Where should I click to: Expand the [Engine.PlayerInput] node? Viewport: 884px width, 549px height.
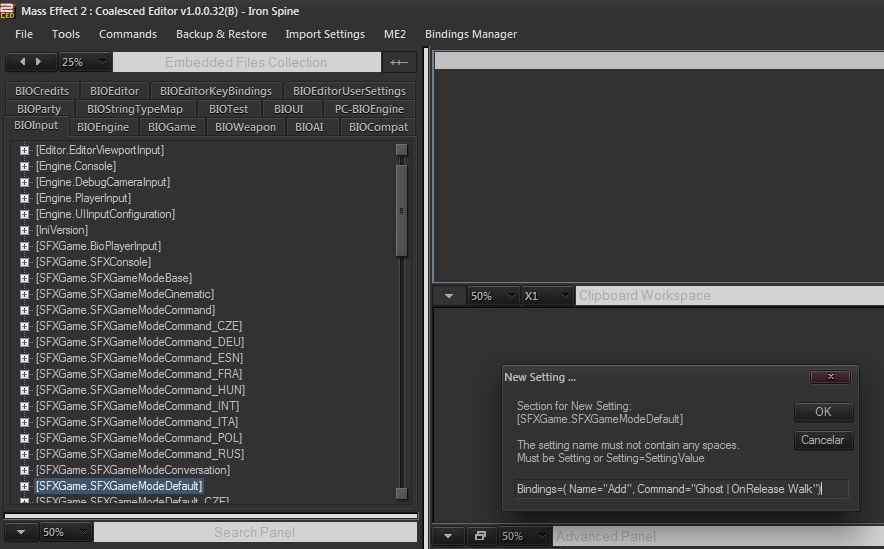[x=24, y=198]
